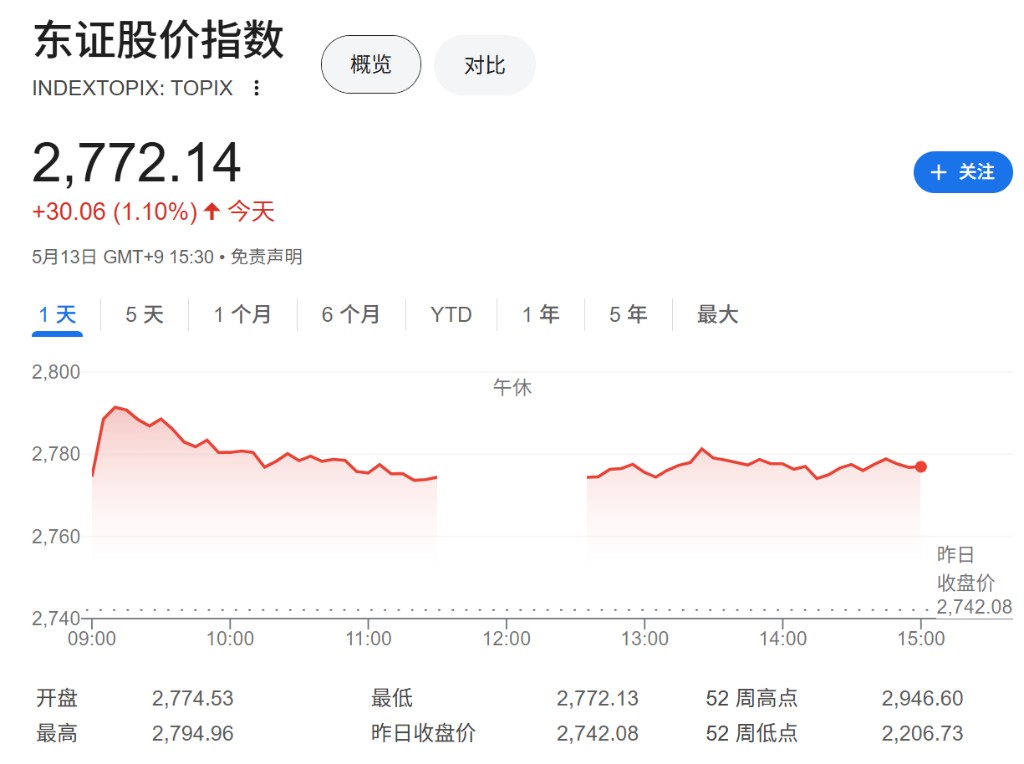Image resolution: width=1024 pixels, height=764 pixels.
Task: Switch to the 1 天 range tab
Action: (x=57, y=315)
